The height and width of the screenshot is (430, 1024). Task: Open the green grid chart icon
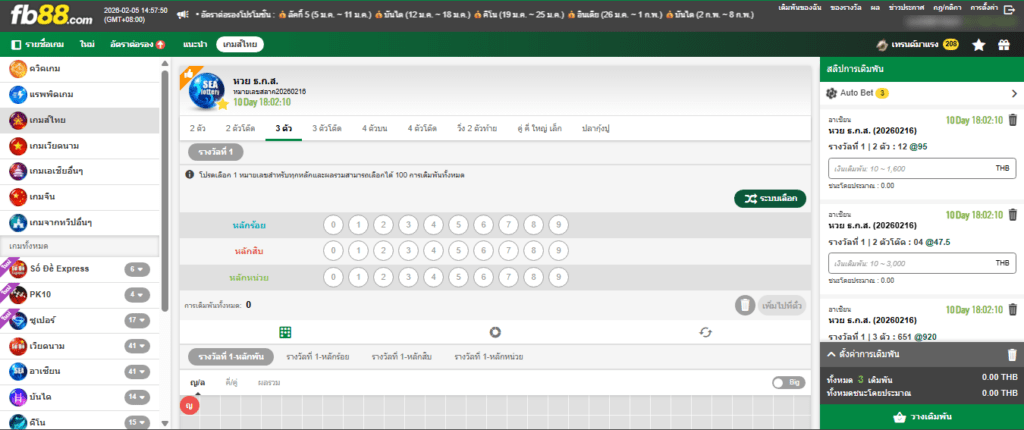[285, 332]
